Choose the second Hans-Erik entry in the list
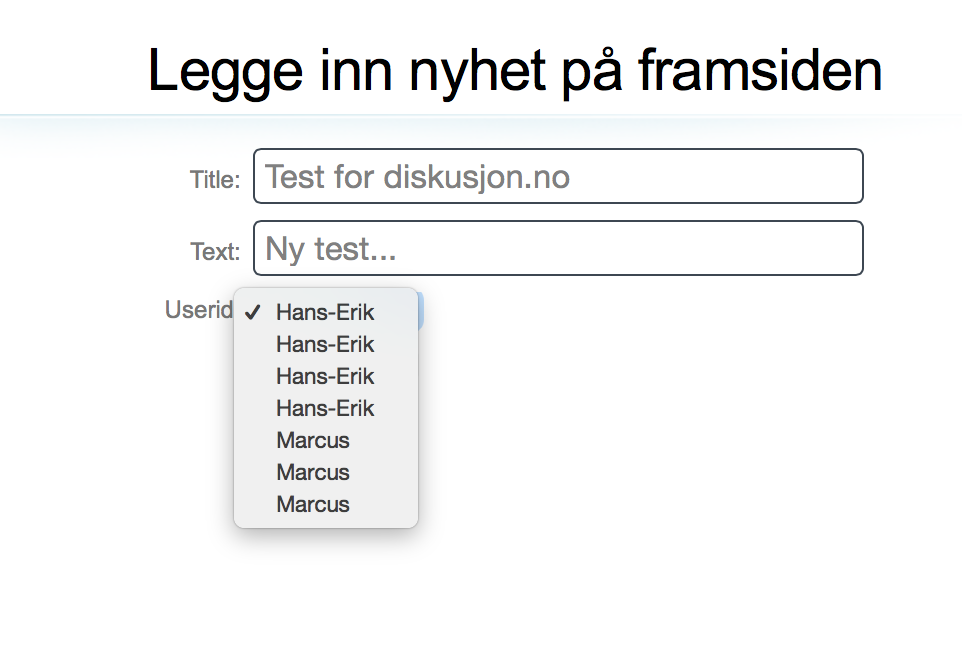The height and width of the screenshot is (672, 962). pyautogui.click(x=326, y=344)
